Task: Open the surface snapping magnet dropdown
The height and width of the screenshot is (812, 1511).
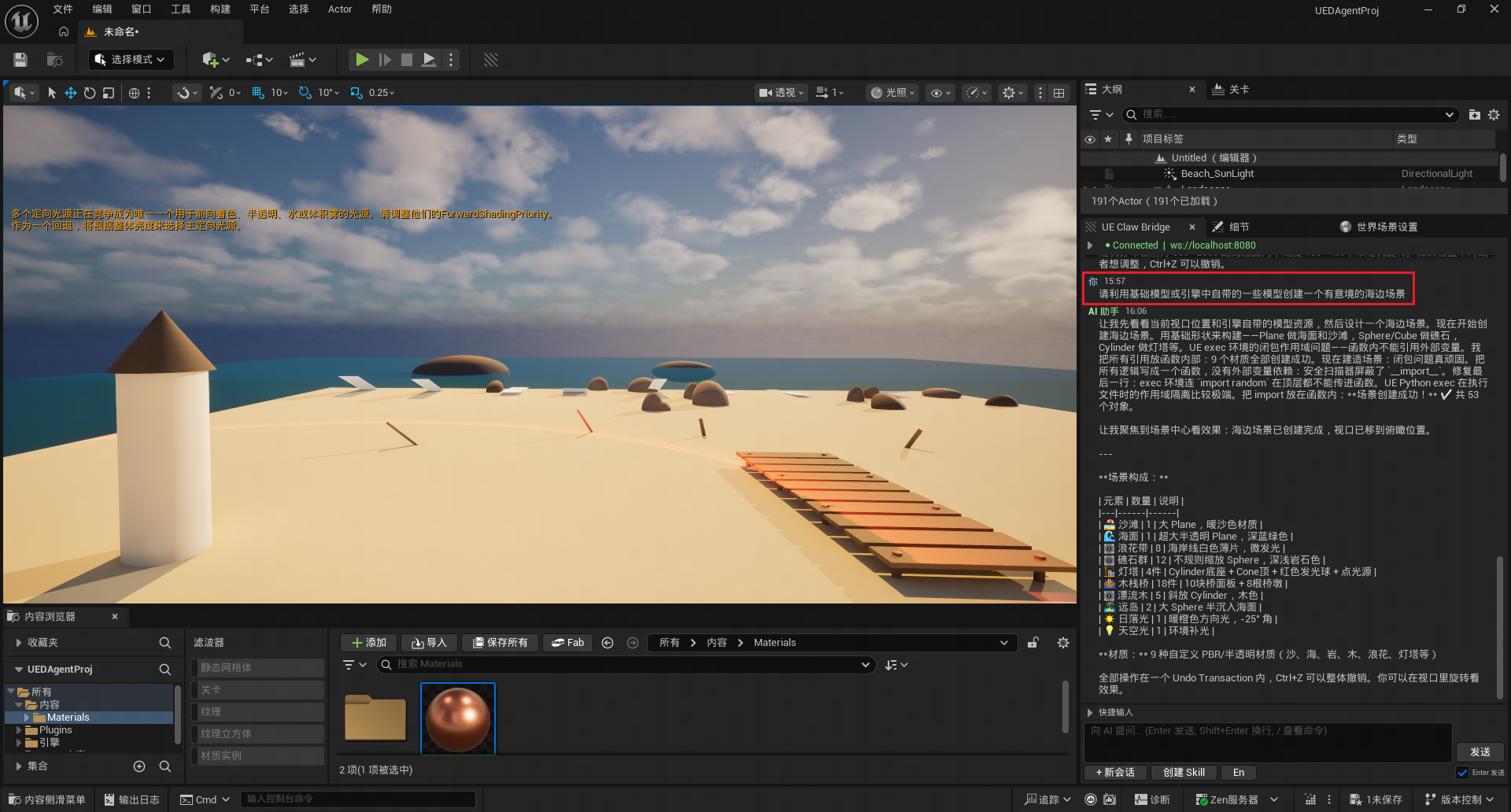Action: (x=186, y=93)
